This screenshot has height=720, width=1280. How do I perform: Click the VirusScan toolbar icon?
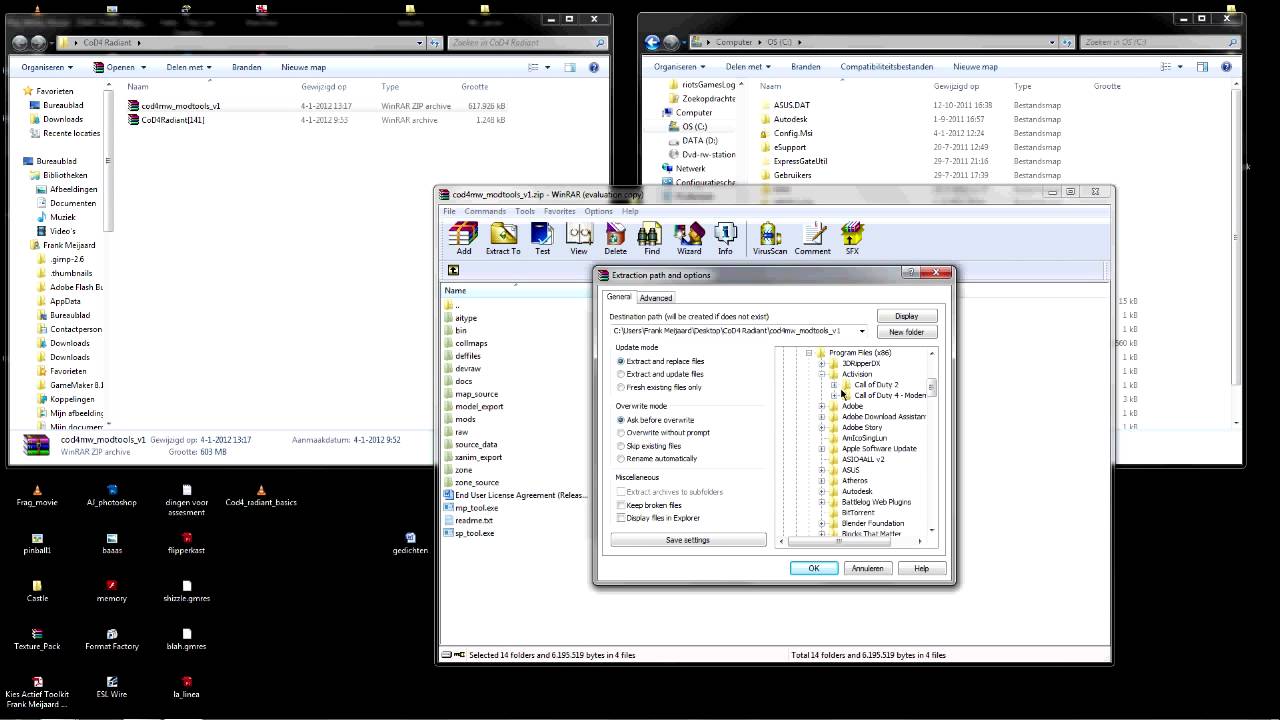(x=770, y=238)
